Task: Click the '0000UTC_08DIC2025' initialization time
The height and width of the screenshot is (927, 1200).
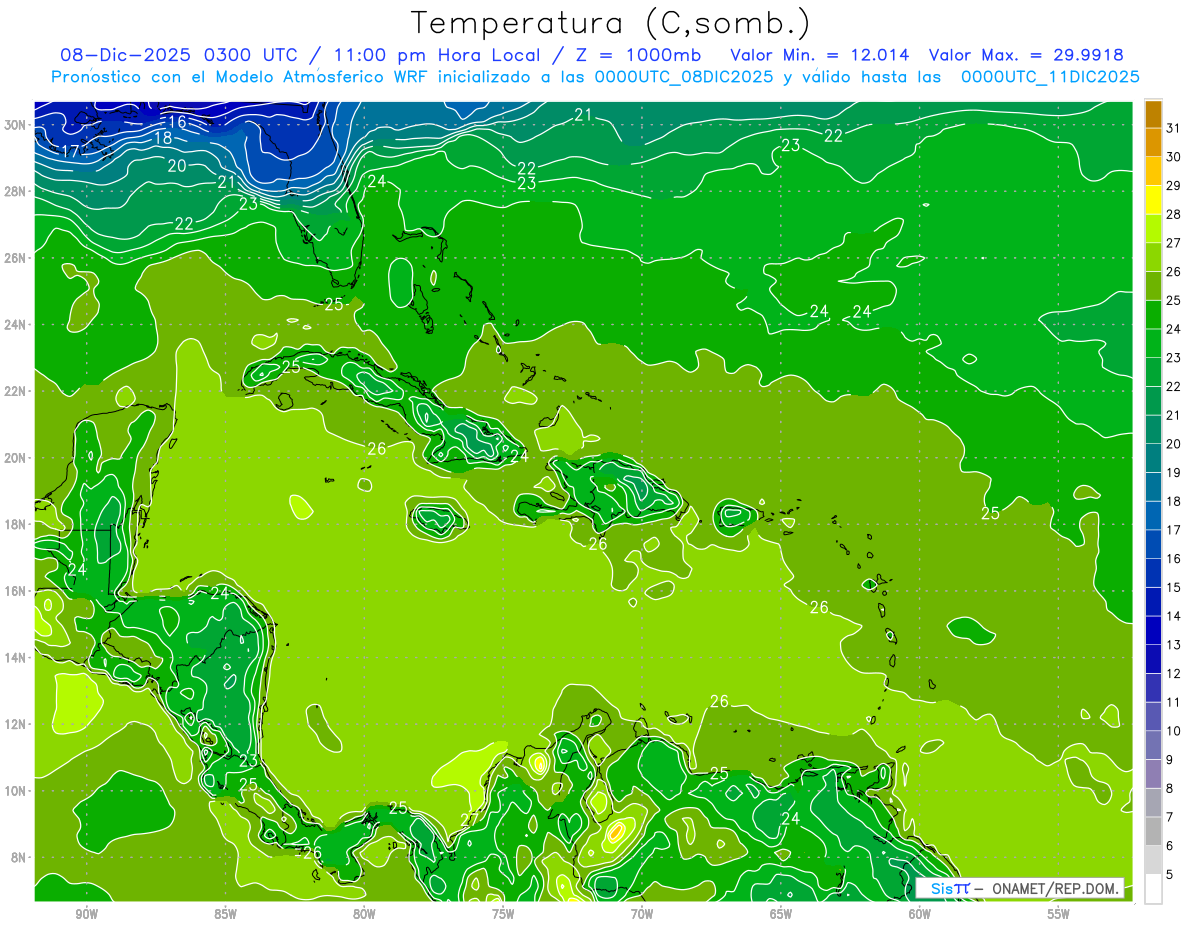Action: (x=684, y=77)
